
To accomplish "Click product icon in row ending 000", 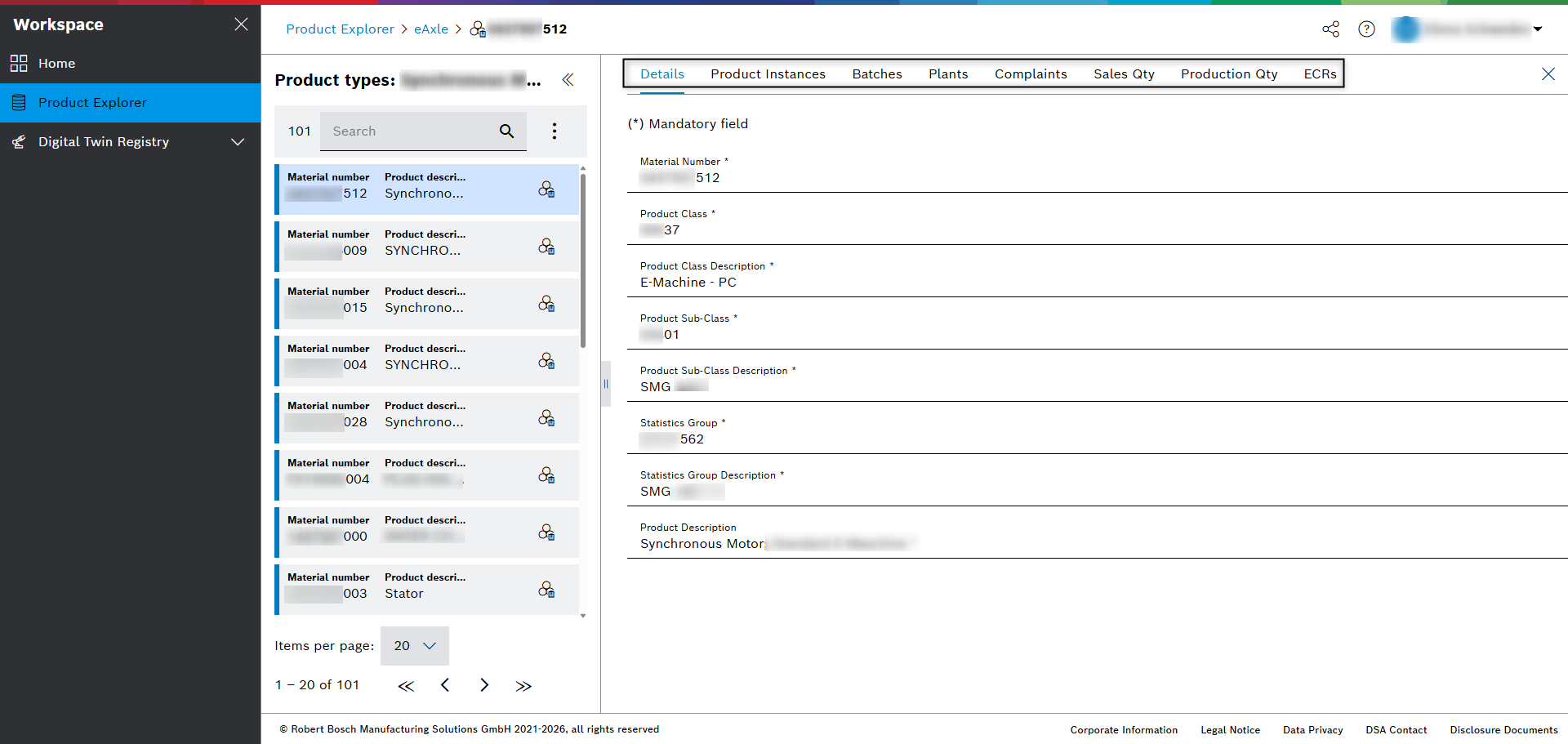I will point(546,532).
